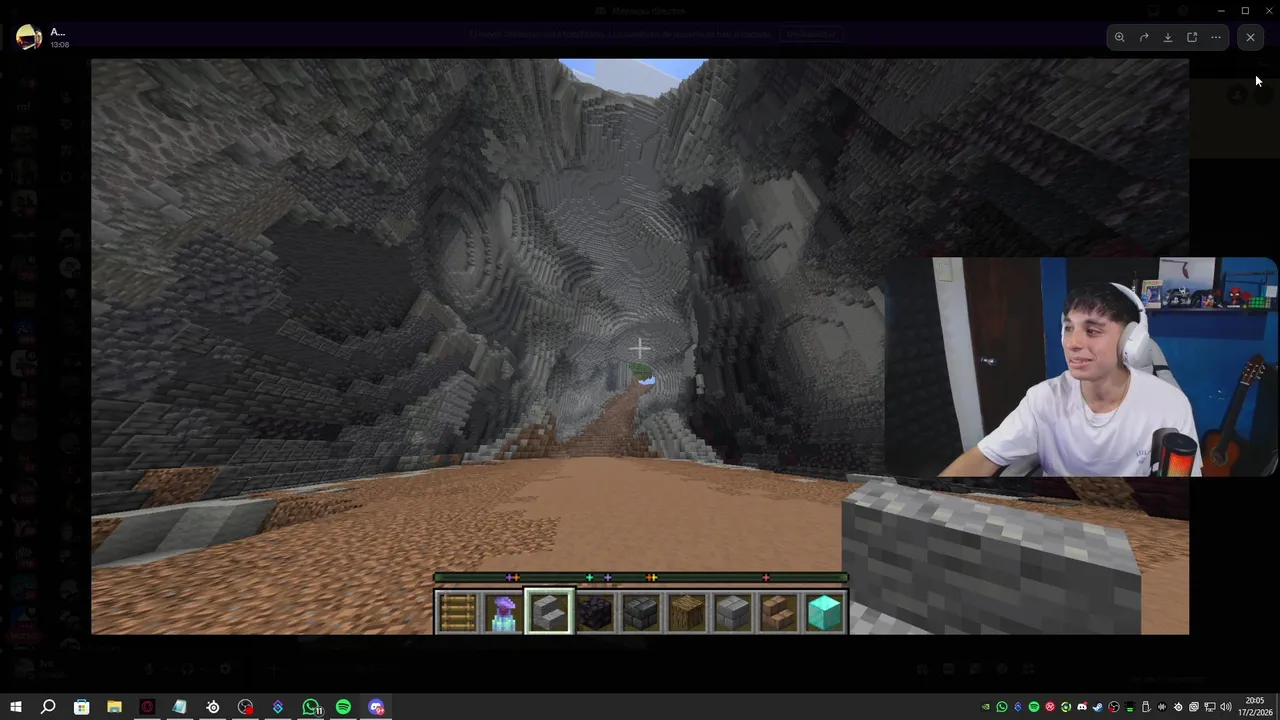The image size is (1280, 720).
Task: Open the blue diamond app on taskbar
Action: click(x=278, y=707)
